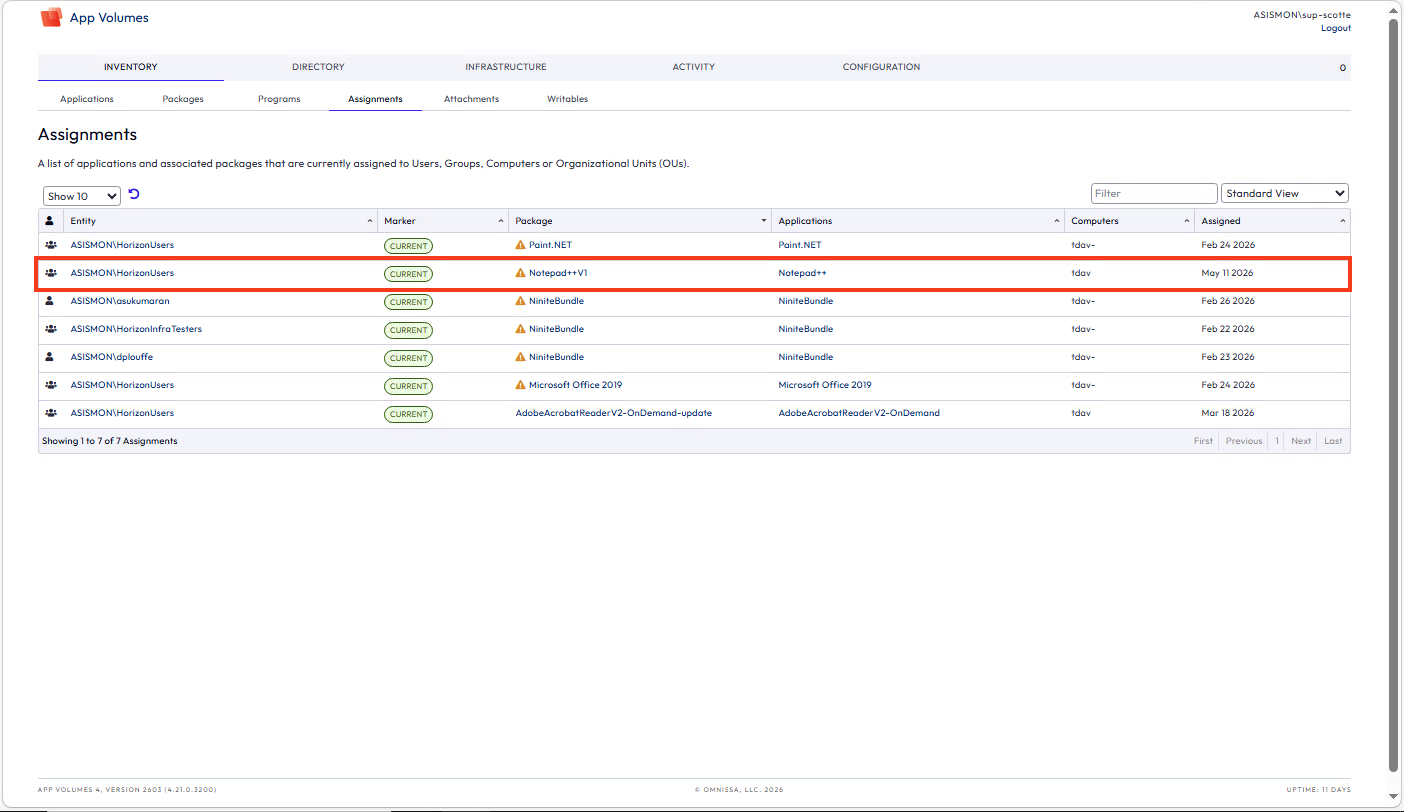Click the ASISMON\sup-scotte username text
Image resolution: width=1404 pixels, height=812 pixels.
(1302, 15)
